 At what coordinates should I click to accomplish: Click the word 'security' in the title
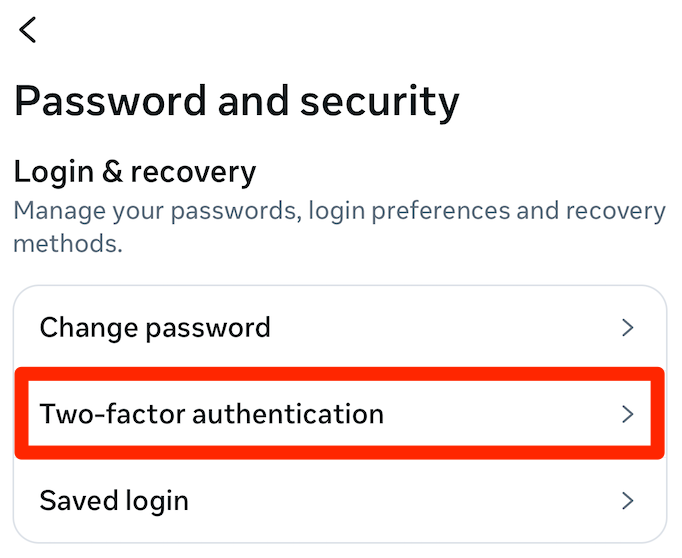pos(380,101)
